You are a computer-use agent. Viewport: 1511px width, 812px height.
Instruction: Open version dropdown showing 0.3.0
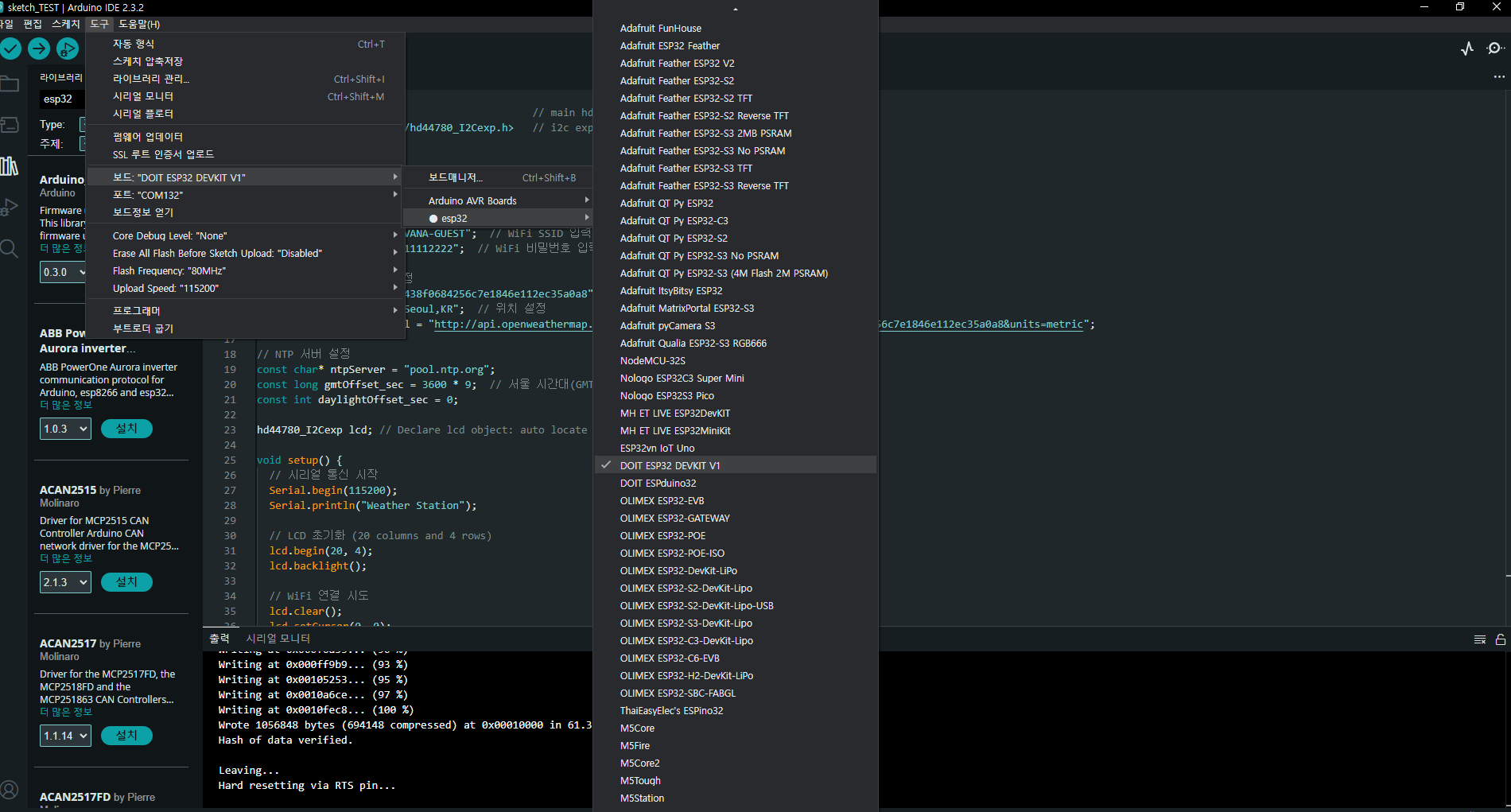63,272
